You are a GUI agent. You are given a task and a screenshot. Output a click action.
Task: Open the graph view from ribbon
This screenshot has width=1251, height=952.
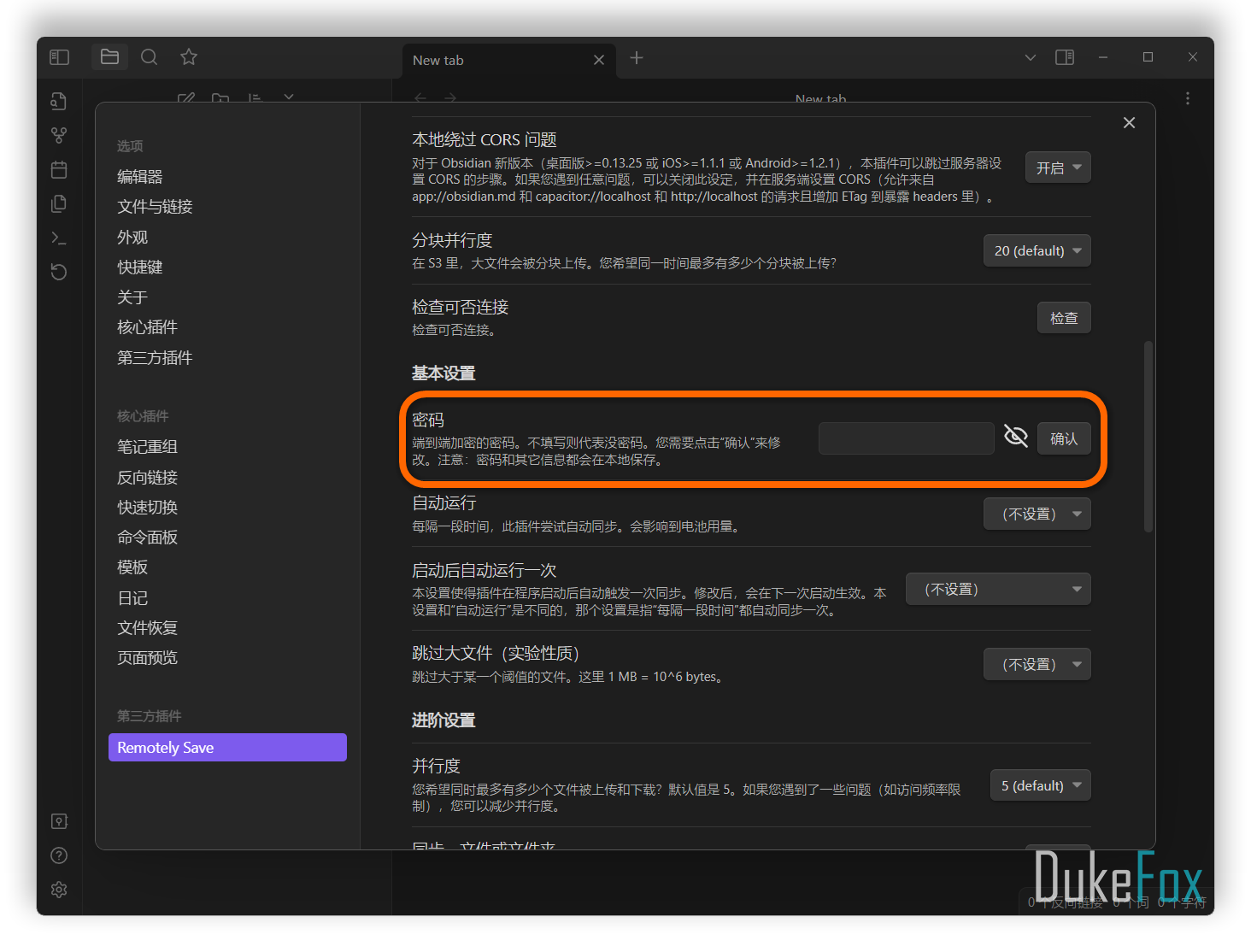(x=59, y=135)
